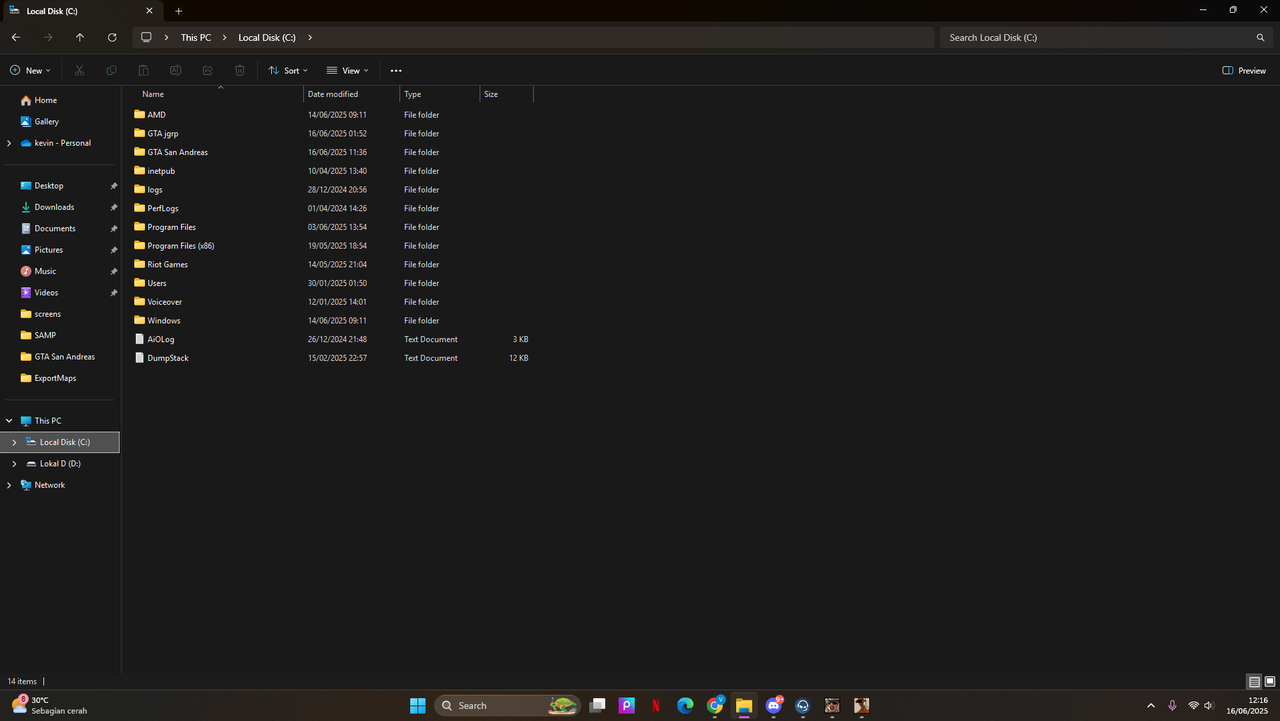This screenshot has height=721, width=1280.
Task: Click the PC monitor icon in the address bar
Action: click(x=146, y=37)
